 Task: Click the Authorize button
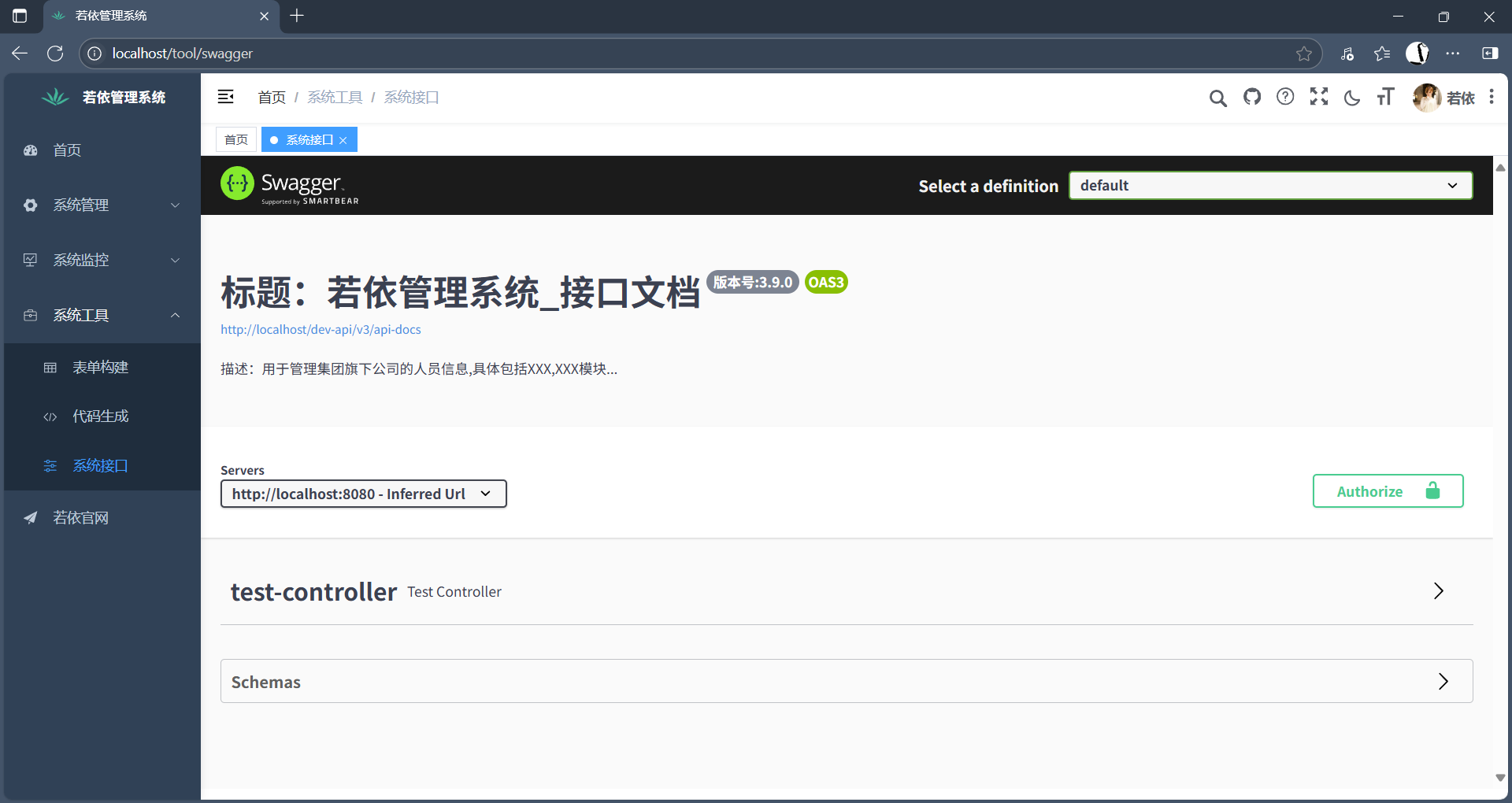[1388, 491]
